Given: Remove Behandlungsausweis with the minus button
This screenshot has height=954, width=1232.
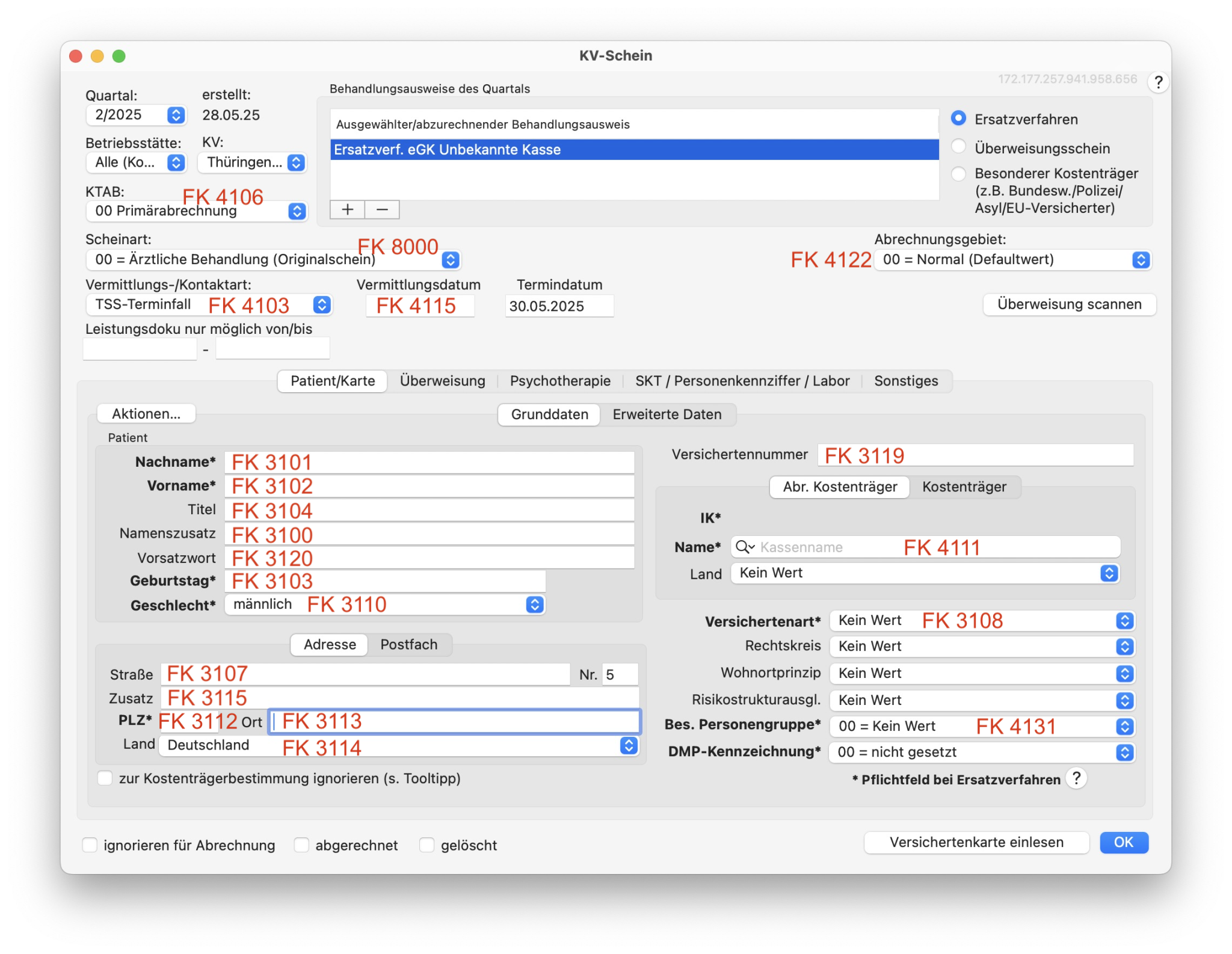Looking at the screenshot, I should point(382,209).
